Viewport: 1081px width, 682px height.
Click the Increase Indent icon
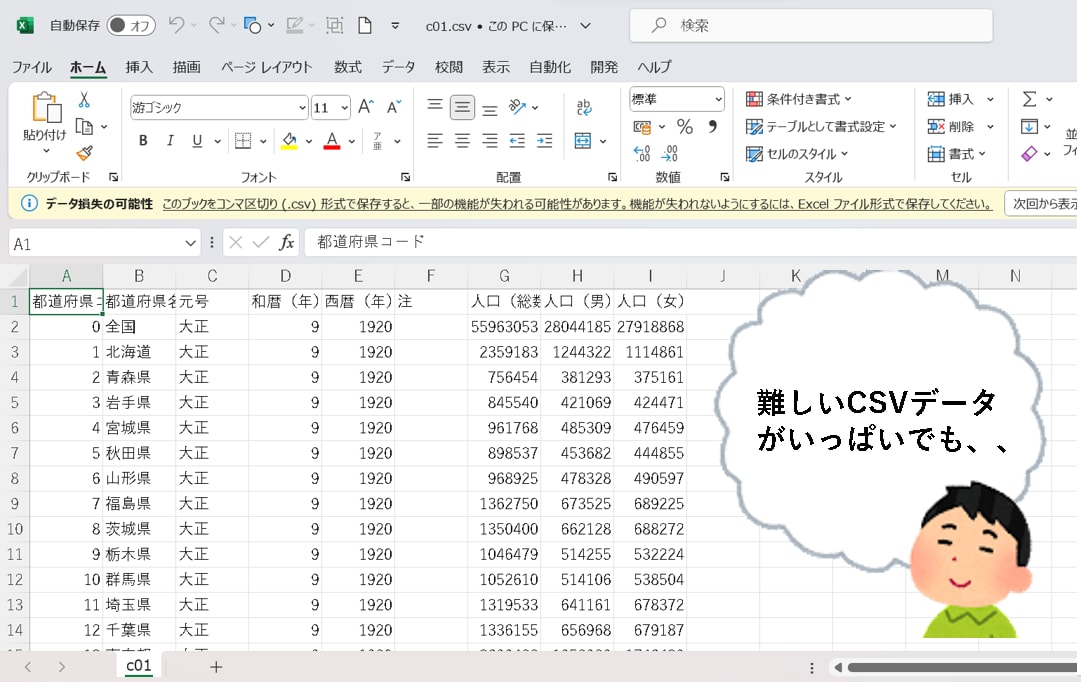coord(545,141)
